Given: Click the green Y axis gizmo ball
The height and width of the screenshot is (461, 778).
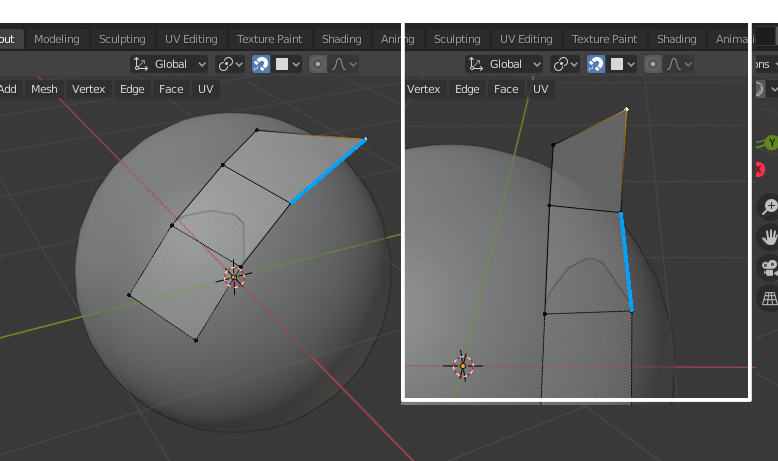Looking at the screenshot, I should pyautogui.click(x=771, y=143).
